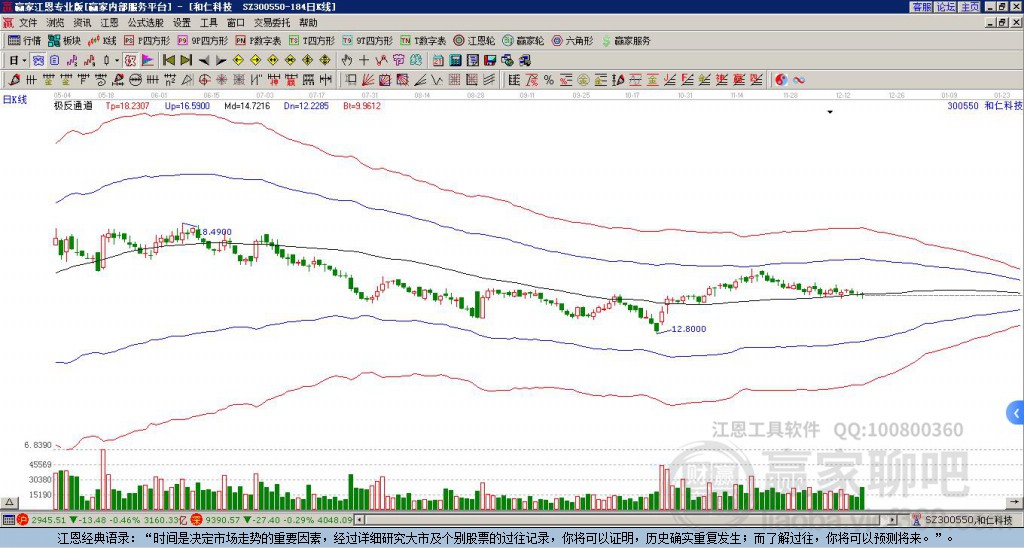This screenshot has width=1024, height=548.
Task: Select the hand pan tool
Action: (347, 61)
